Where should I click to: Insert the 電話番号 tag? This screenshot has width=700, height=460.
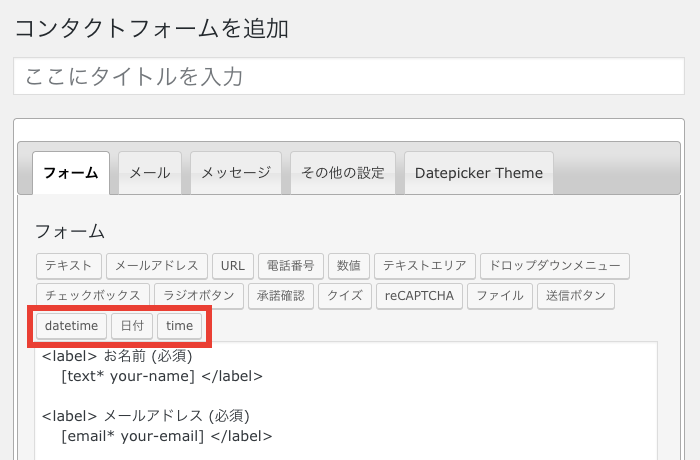click(291, 266)
